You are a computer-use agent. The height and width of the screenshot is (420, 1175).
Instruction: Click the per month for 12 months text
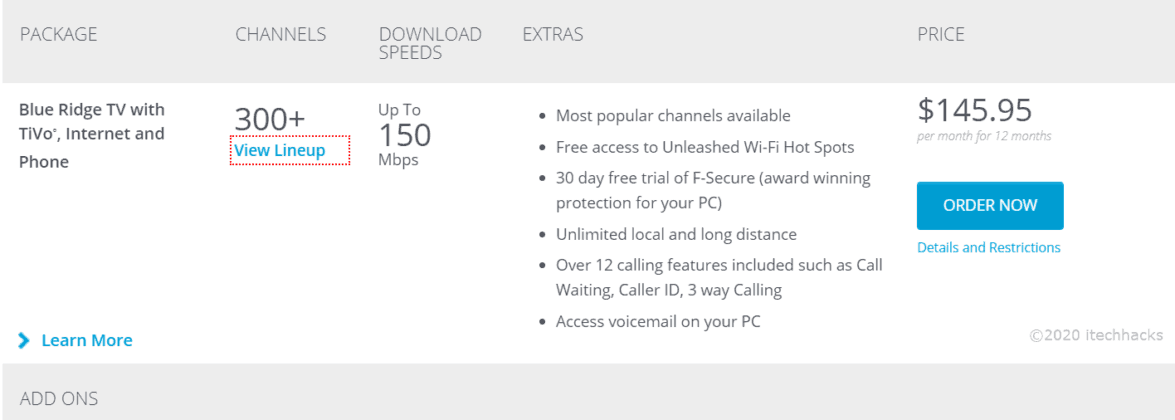point(984,137)
